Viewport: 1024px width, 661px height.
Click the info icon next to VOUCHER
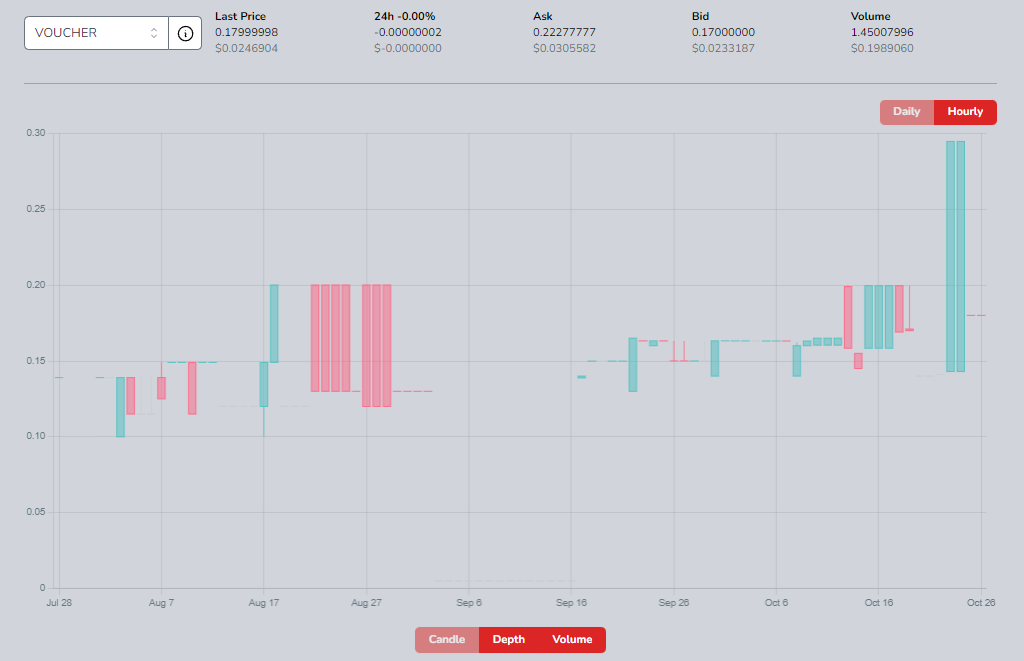[x=185, y=33]
